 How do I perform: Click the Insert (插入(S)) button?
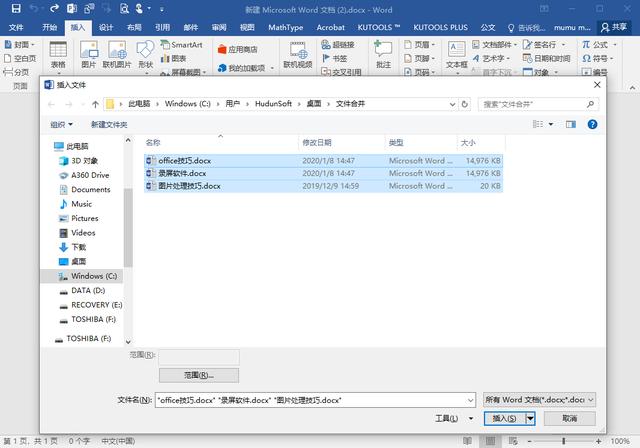[x=504, y=419]
